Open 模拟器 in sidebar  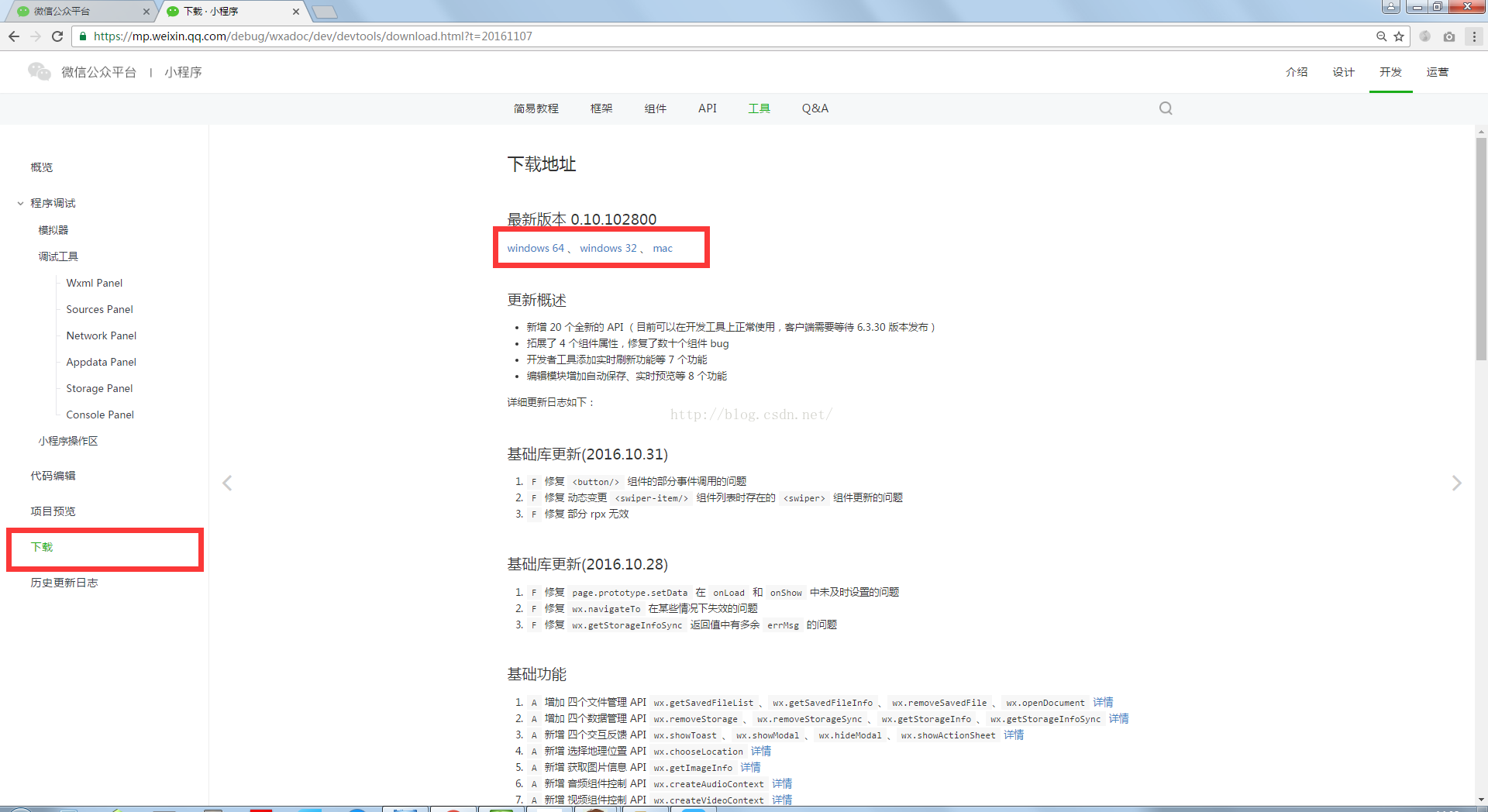pos(53,230)
